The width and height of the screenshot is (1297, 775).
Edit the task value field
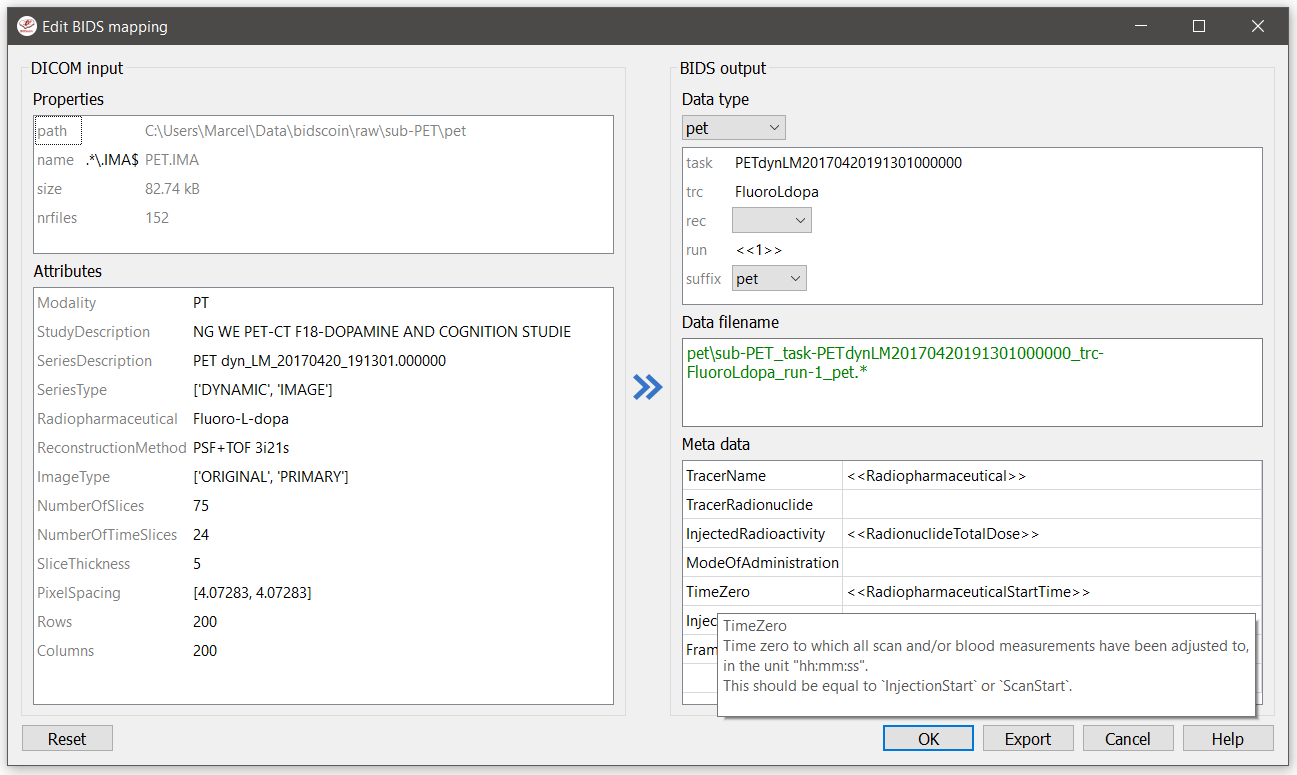point(848,163)
